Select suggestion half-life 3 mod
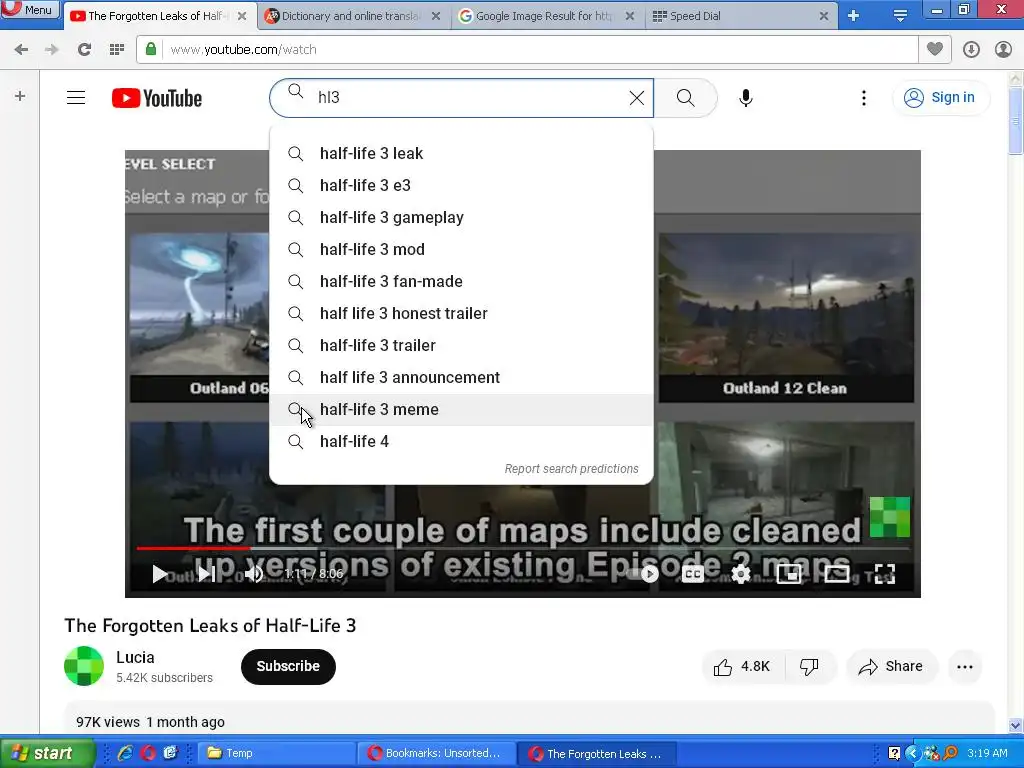This screenshot has width=1024, height=768. point(461,249)
